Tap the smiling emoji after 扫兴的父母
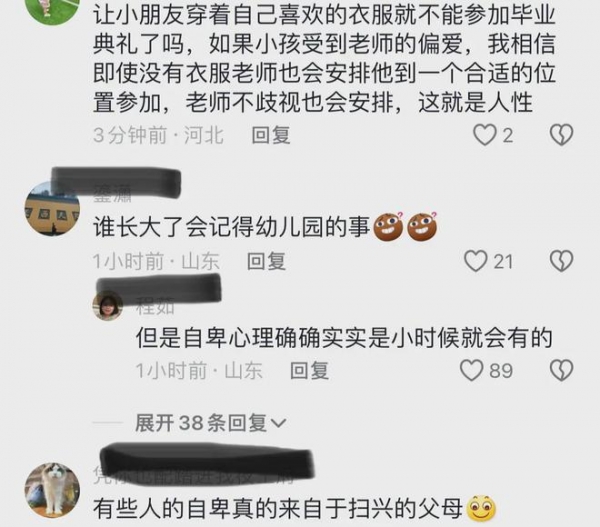 point(481,509)
